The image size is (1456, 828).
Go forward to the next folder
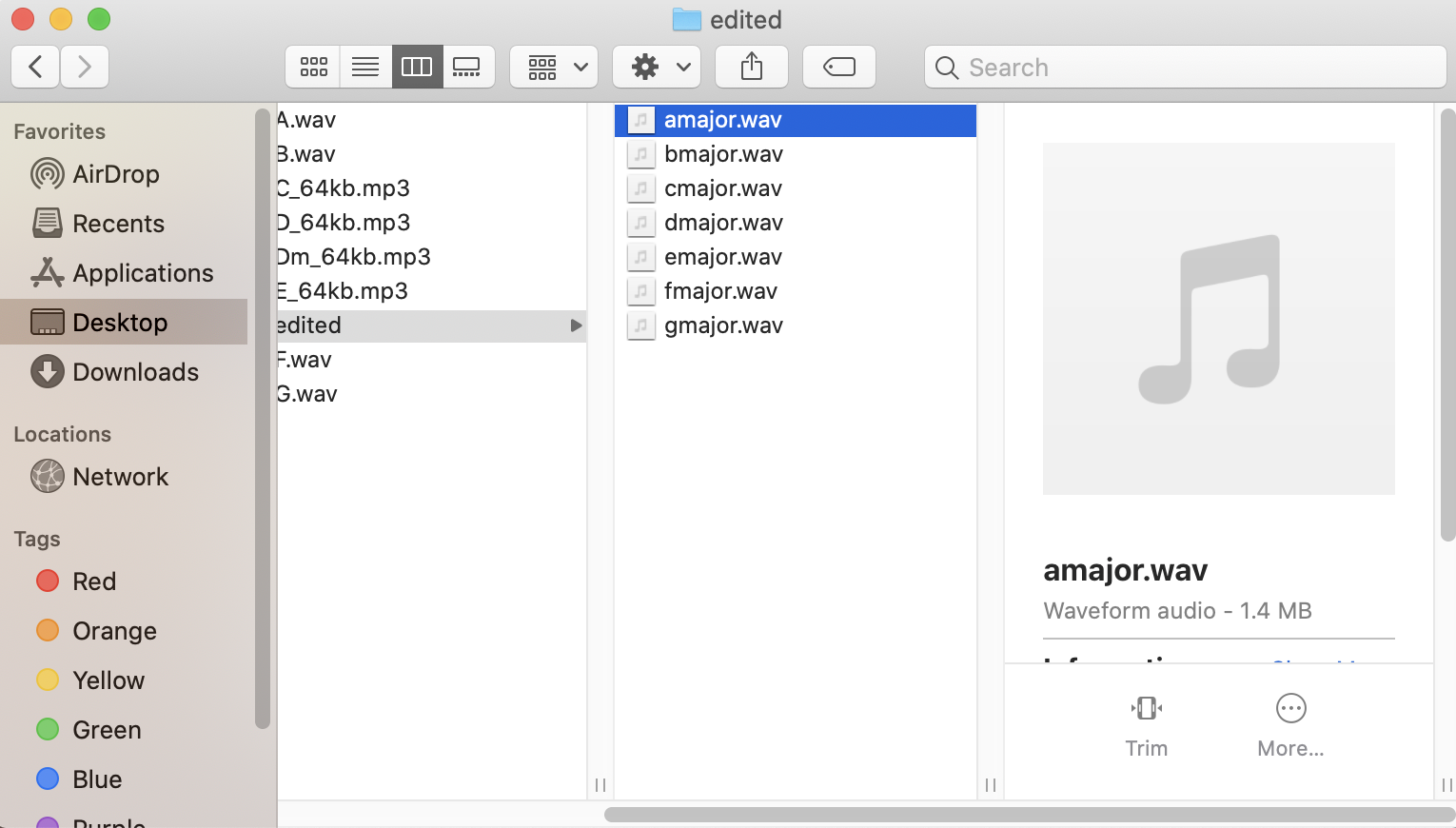tap(85, 67)
